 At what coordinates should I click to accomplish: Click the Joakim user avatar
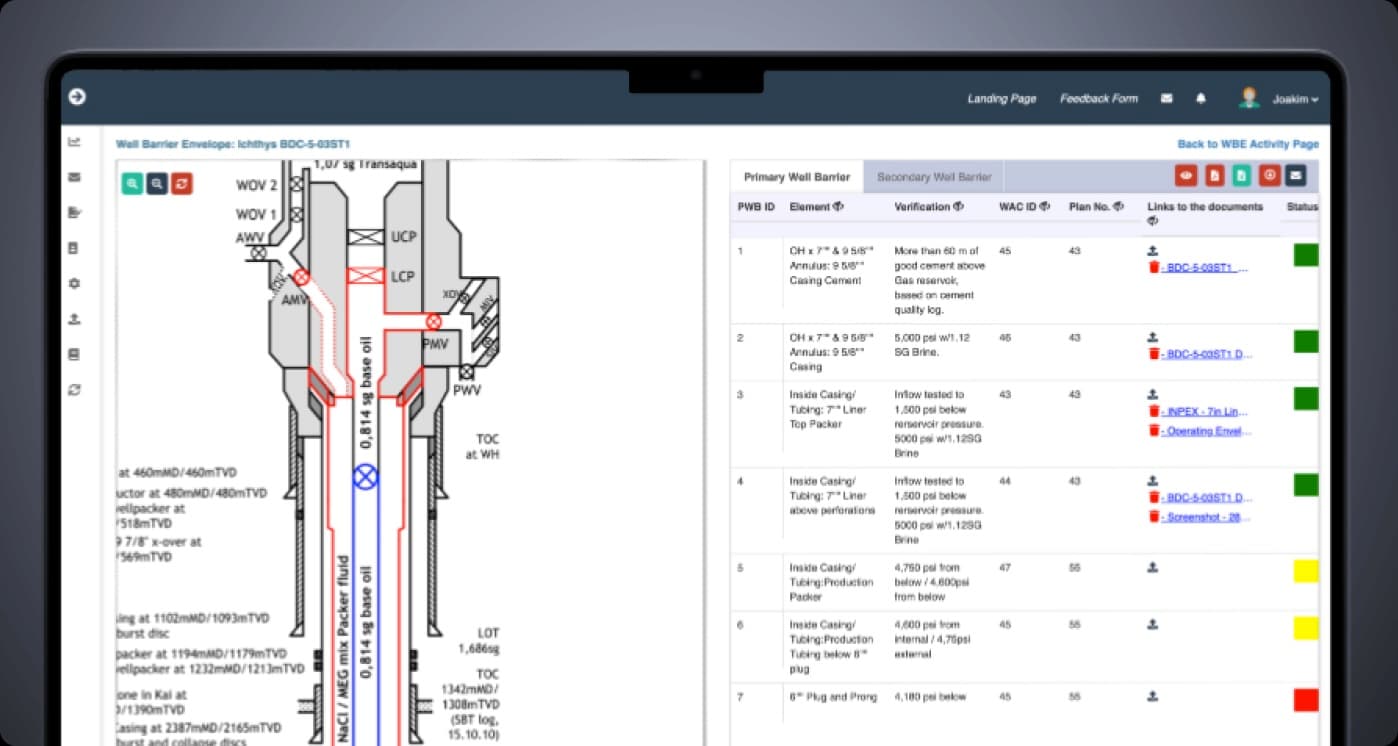[x=1249, y=98]
